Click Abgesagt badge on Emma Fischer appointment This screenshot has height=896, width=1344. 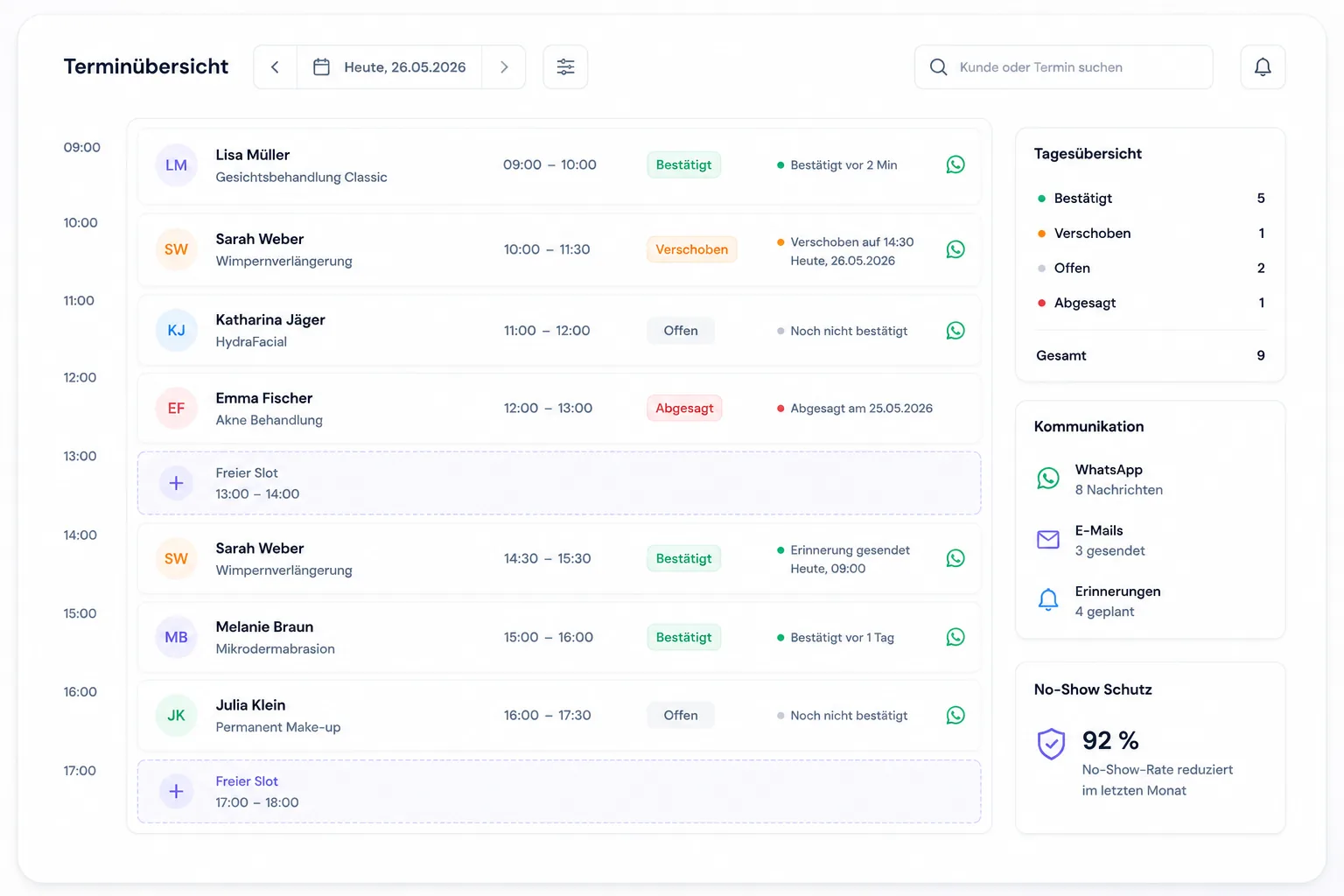684,408
